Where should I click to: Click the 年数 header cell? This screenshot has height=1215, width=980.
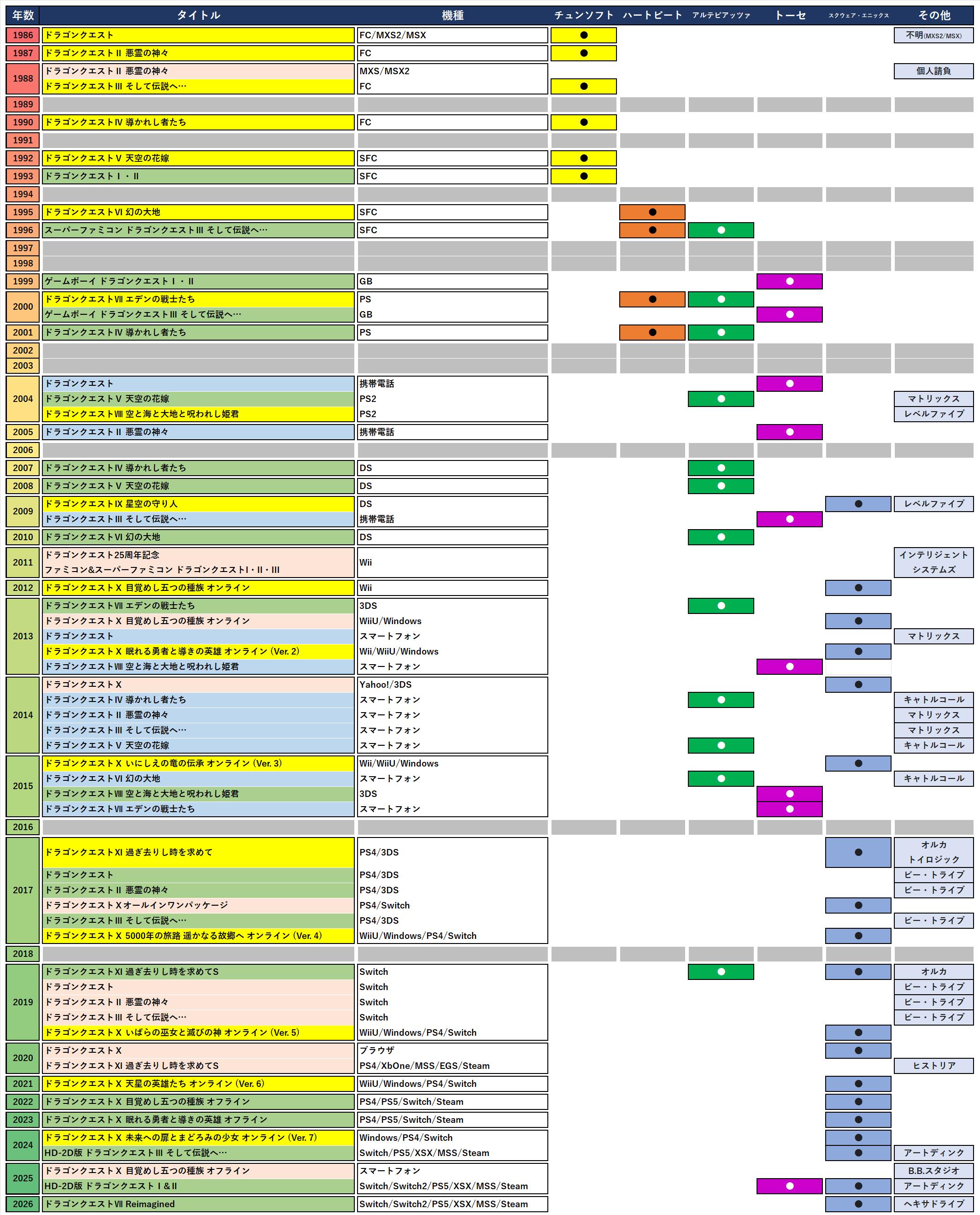click(x=23, y=15)
